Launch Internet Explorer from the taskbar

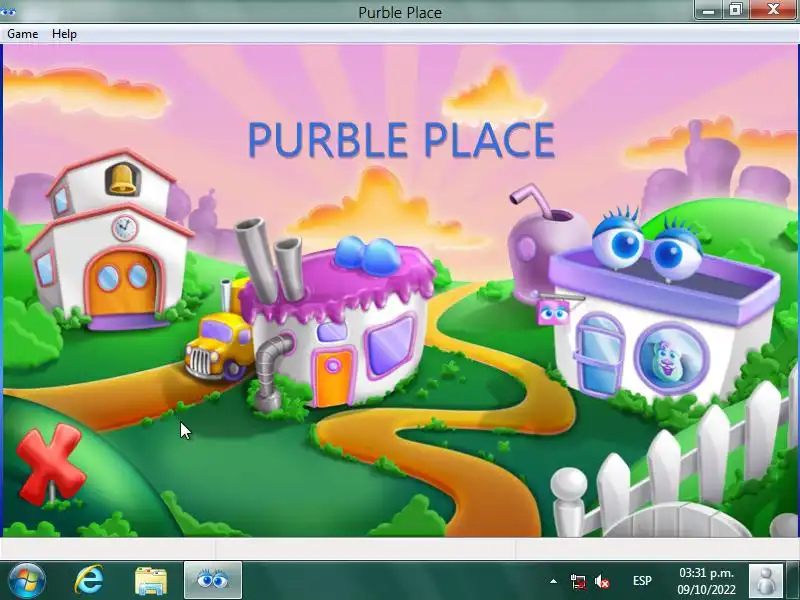89,581
